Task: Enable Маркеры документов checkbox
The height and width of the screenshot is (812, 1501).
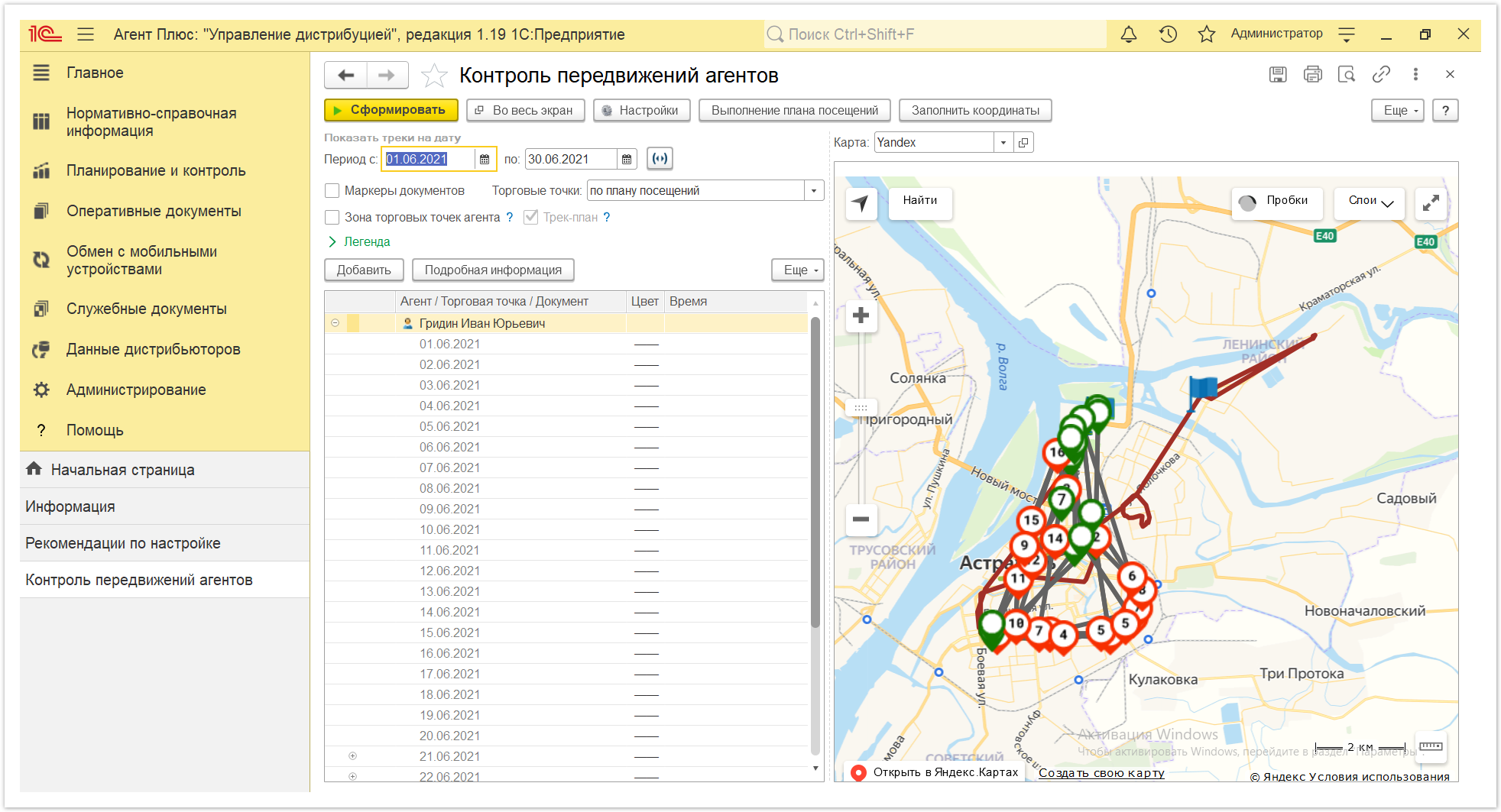Action: coord(332,190)
